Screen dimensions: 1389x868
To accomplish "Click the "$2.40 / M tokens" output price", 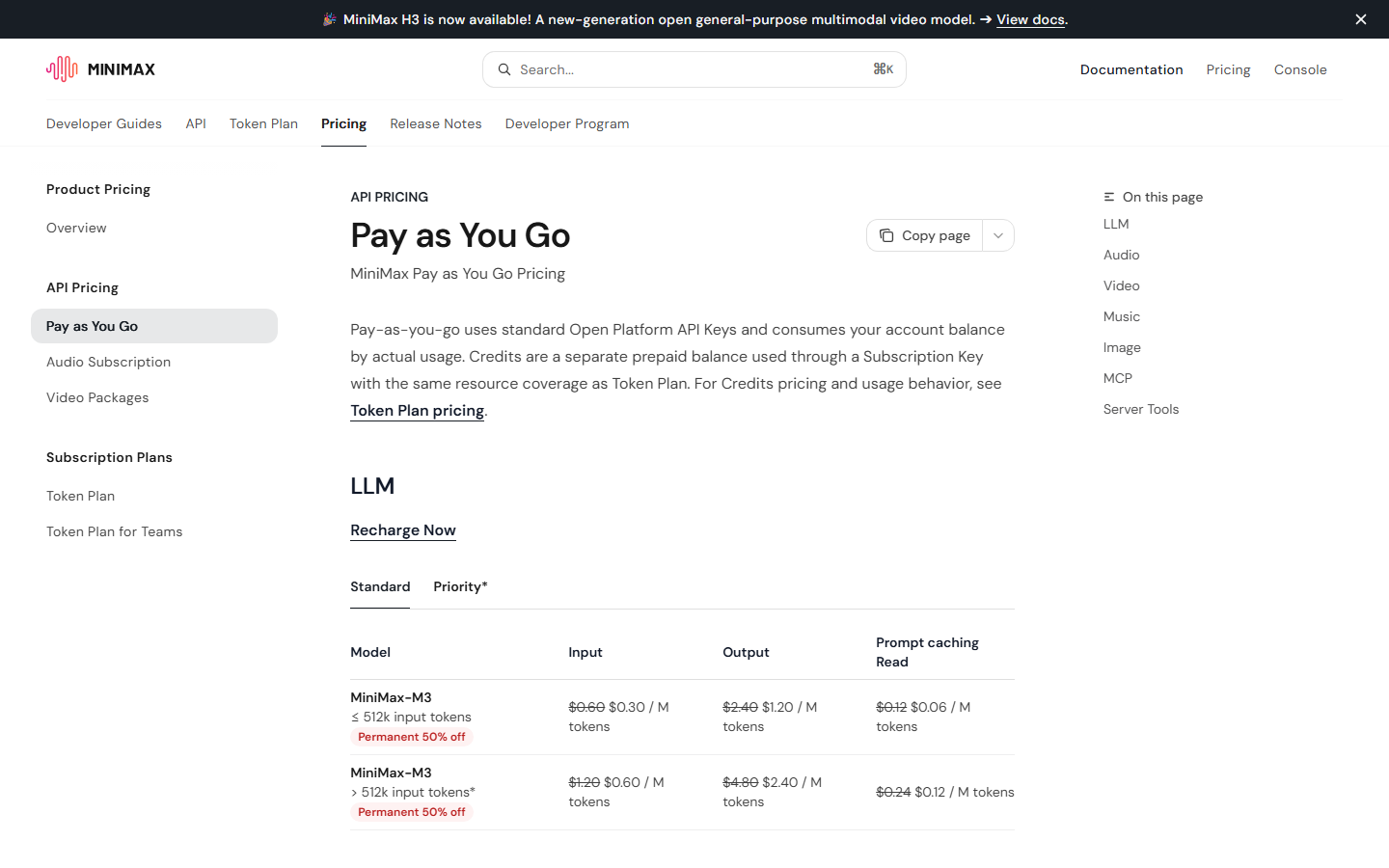I will pyautogui.click(x=773, y=792).
